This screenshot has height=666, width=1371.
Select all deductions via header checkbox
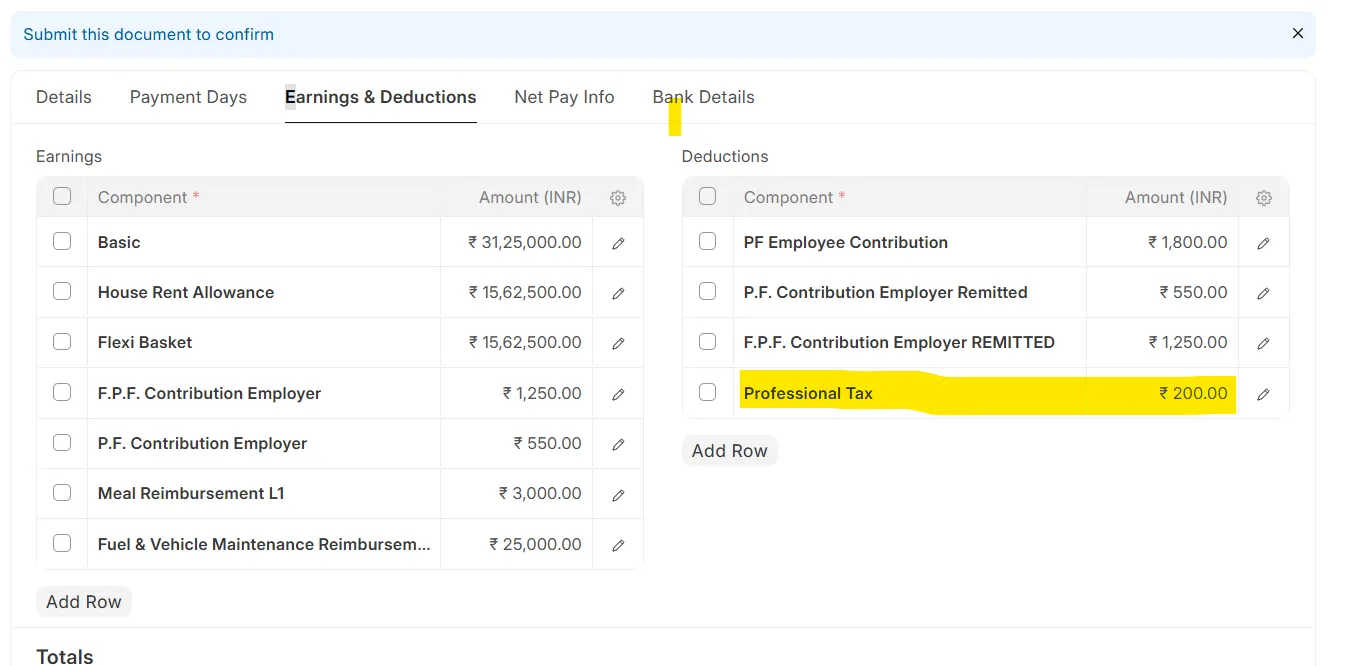(708, 196)
